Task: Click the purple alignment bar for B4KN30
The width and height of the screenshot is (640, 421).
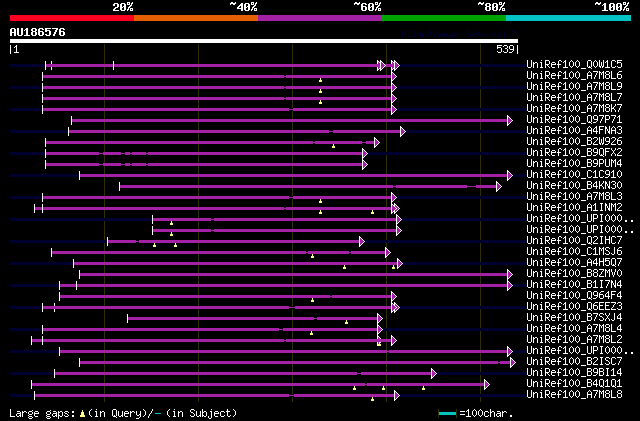Action: [x=308, y=186]
